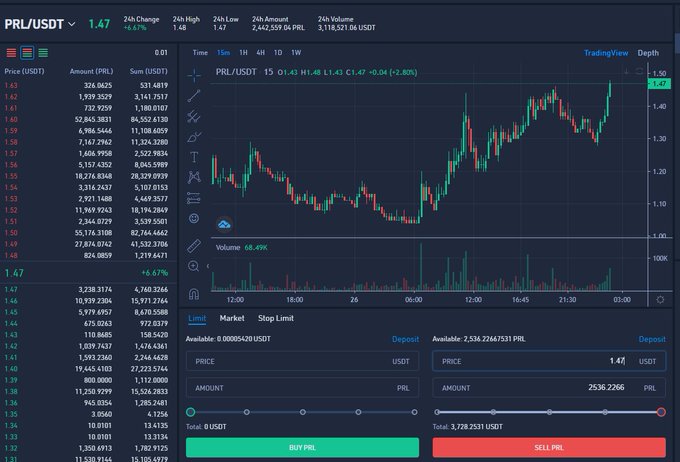Click the Amount (PRL) column header

coord(91,71)
